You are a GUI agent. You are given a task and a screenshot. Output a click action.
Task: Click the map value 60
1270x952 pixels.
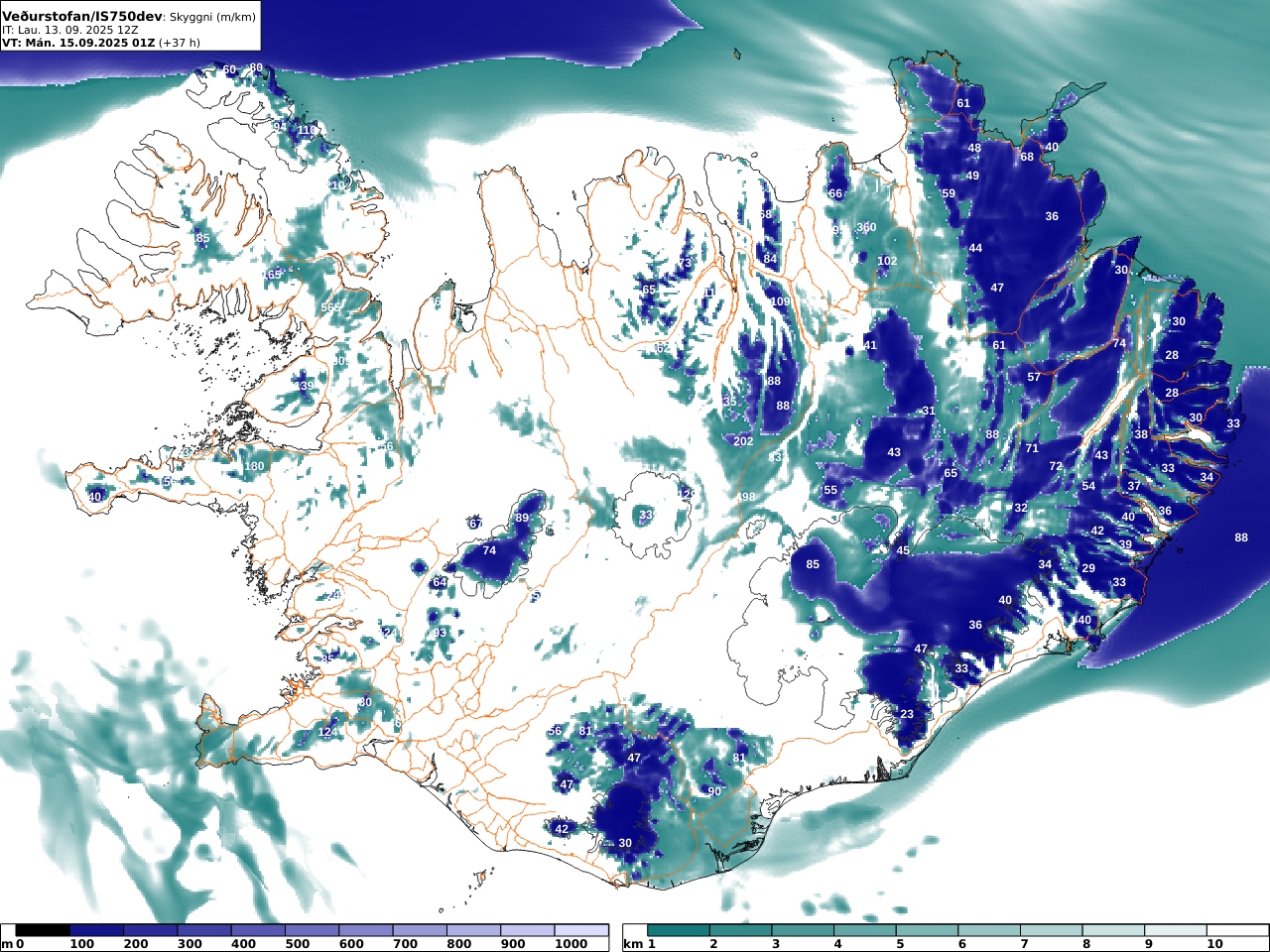tap(230, 69)
